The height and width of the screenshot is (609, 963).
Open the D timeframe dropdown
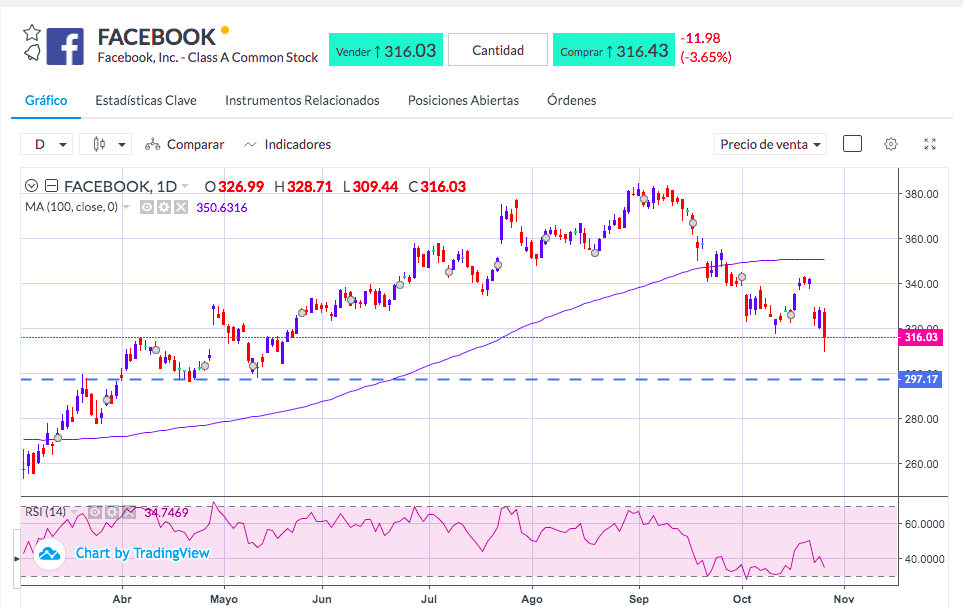tap(47, 144)
